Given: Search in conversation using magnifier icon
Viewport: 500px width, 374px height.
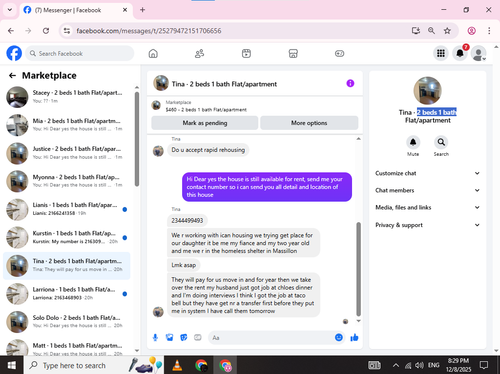Looking at the screenshot, I should pos(441,142).
